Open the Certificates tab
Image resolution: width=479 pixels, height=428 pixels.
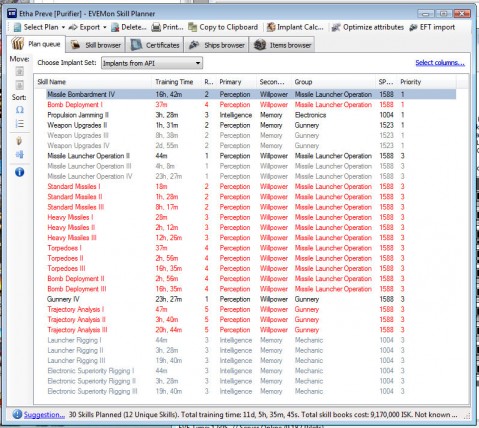coord(155,45)
